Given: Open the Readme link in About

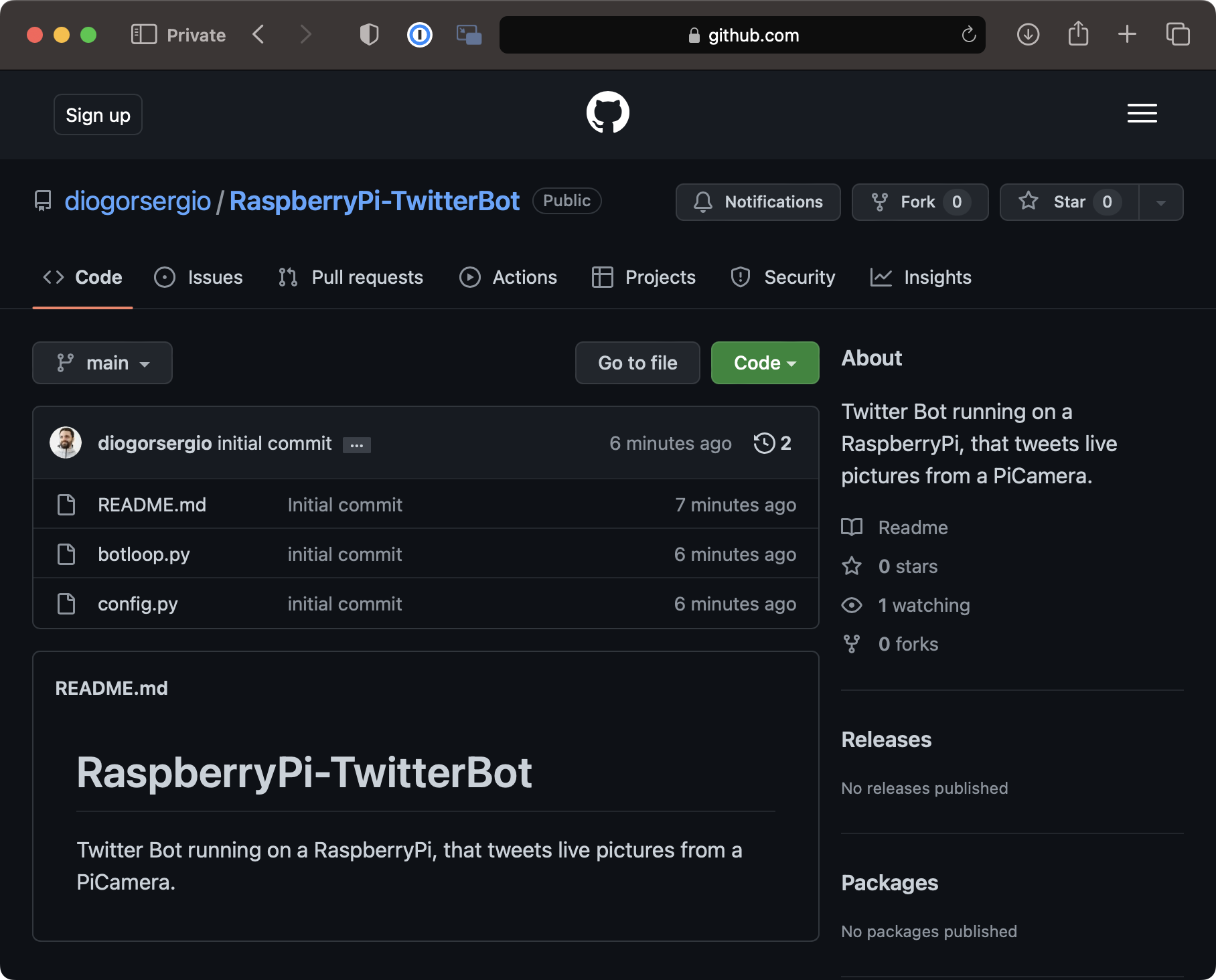Looking at the screenshot, I should 913,527.
